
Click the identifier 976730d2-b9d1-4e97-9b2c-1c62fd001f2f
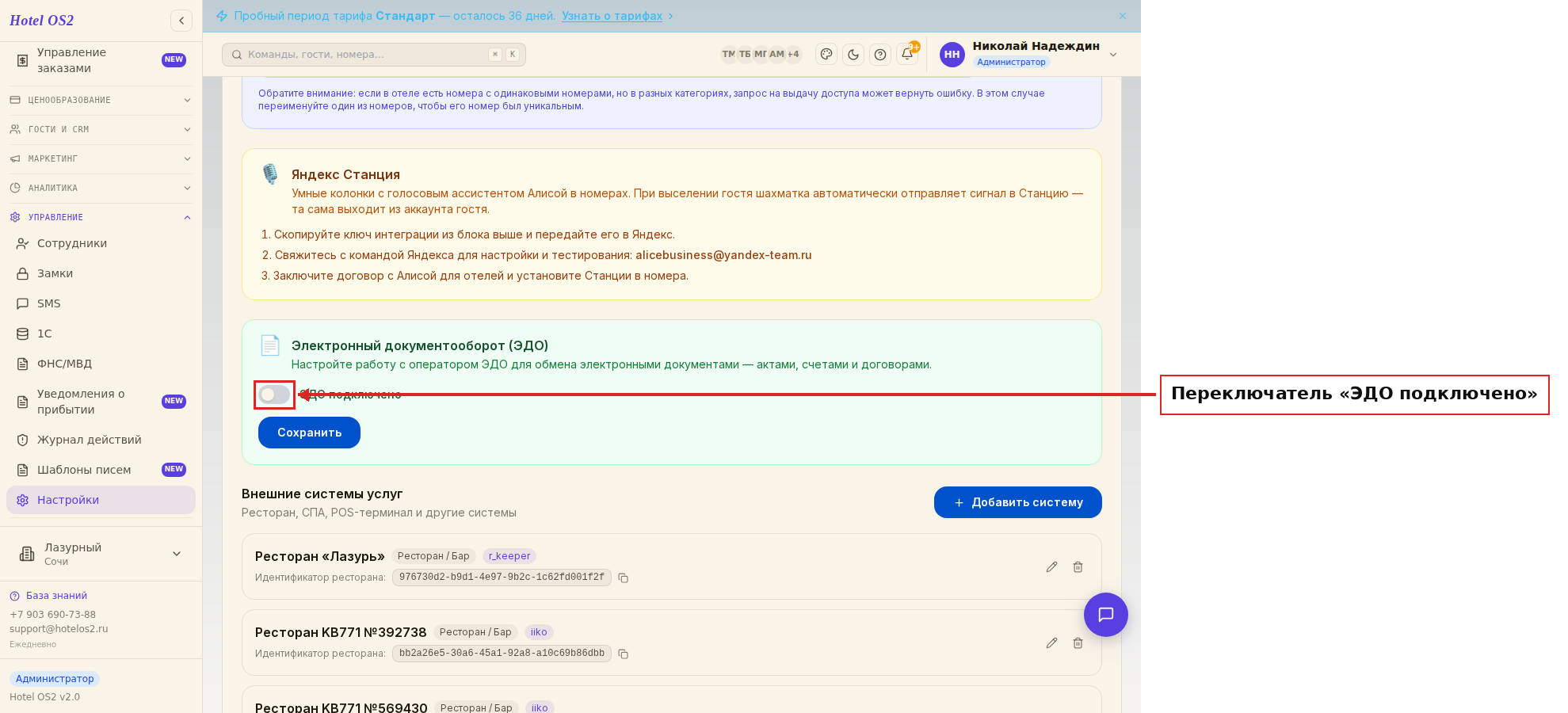pyautogui.click(x=502, y=578)
